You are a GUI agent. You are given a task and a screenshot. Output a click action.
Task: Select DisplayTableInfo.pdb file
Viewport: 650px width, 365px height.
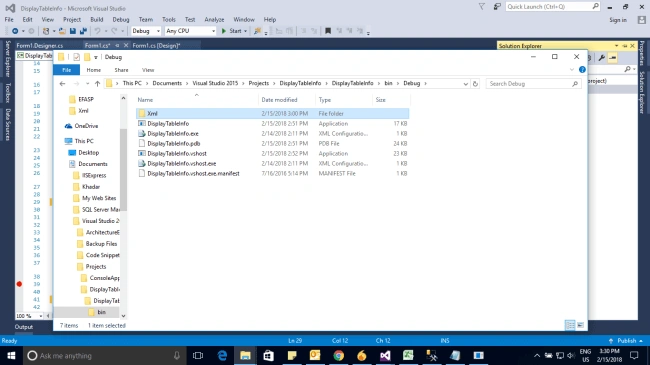(174, 144)
